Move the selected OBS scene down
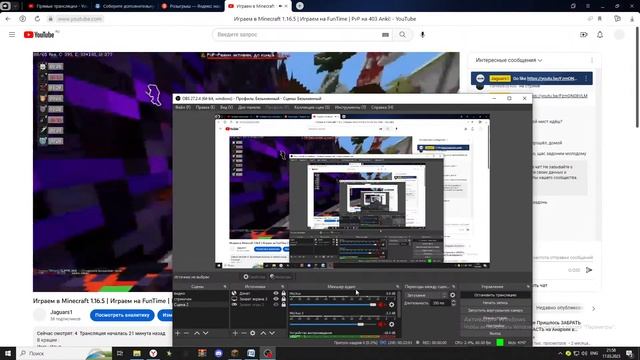Image resolution: width=640 pixels, height=360 pixels. point(205,333)
